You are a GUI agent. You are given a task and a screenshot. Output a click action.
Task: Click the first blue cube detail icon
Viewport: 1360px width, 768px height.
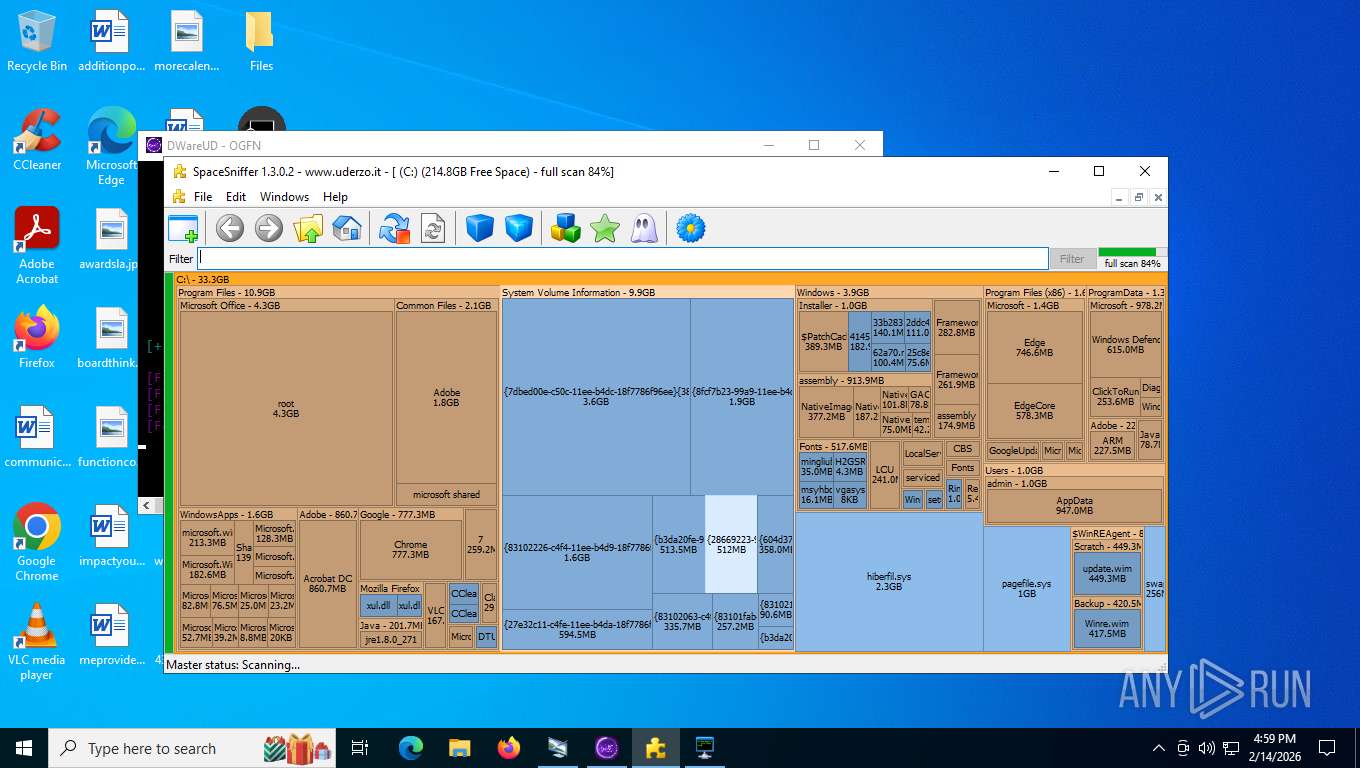click(x=480, y=229)
